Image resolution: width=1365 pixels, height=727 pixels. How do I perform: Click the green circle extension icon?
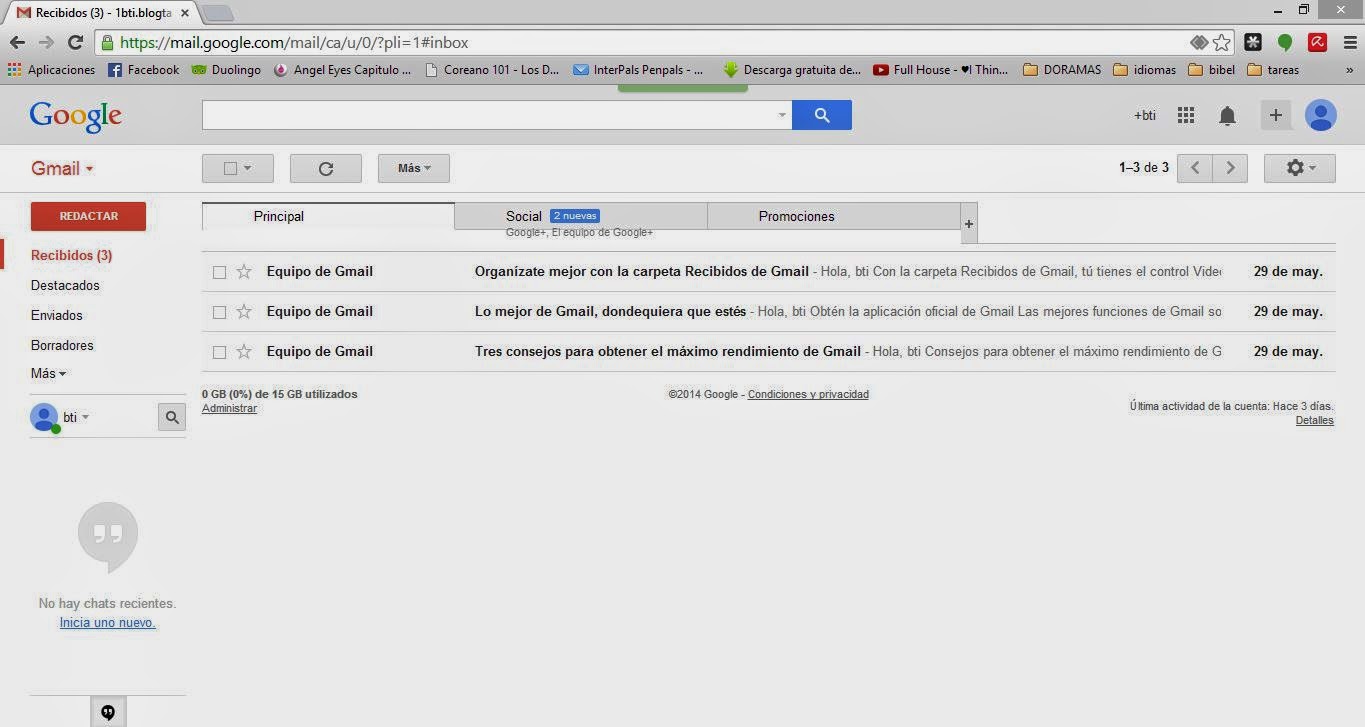(x=1285, y=43)
